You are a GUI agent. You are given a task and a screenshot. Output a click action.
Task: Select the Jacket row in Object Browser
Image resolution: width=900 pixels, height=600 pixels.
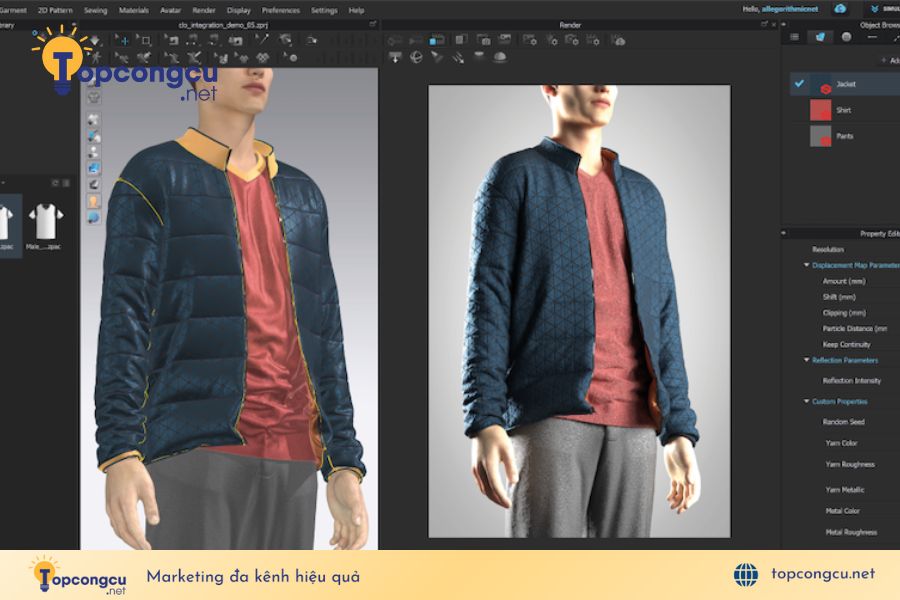[845, 84]
